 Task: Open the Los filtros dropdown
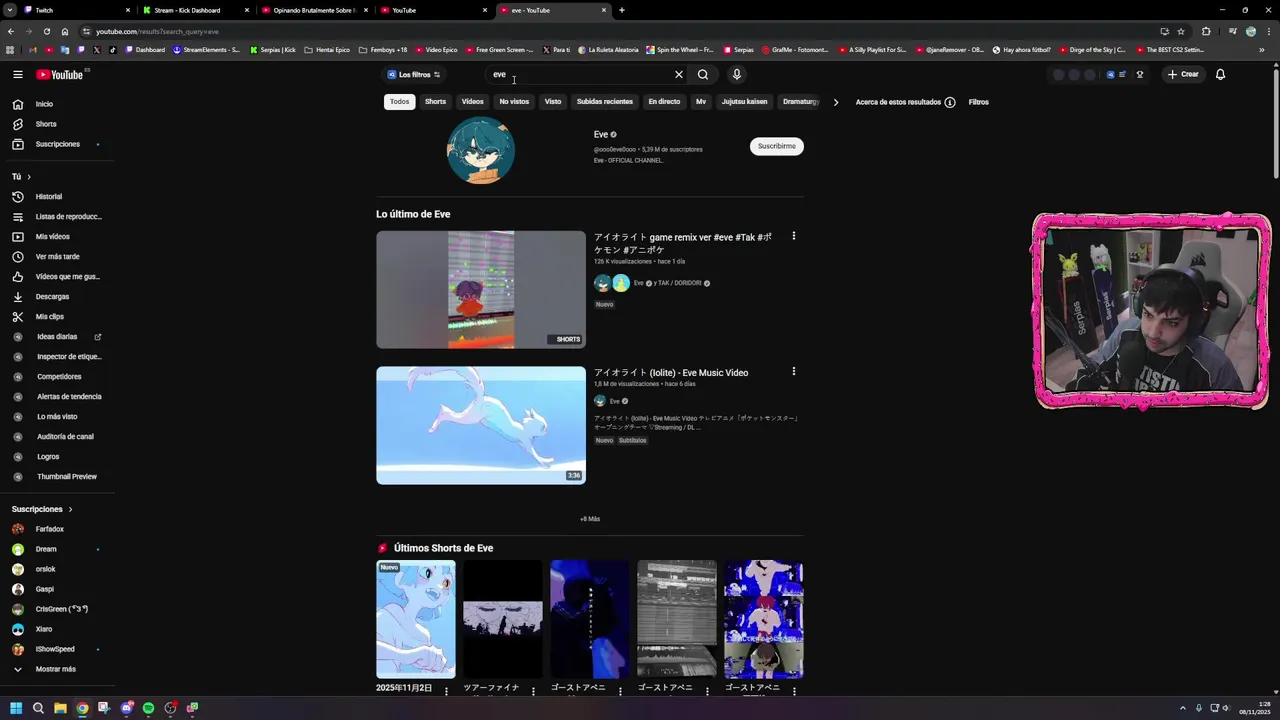point(414,75)
